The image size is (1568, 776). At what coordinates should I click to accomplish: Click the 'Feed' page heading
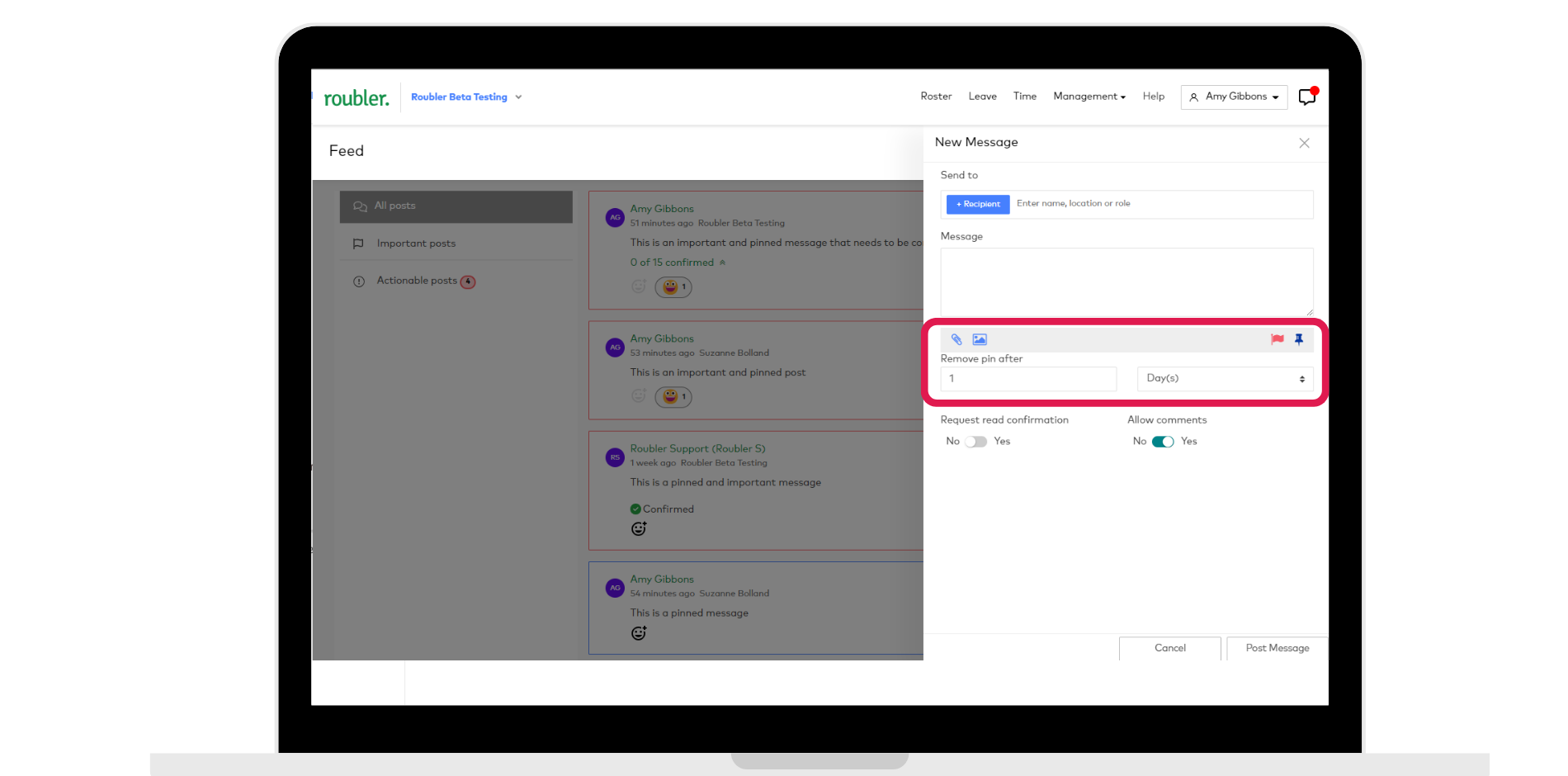pos(347,151)
